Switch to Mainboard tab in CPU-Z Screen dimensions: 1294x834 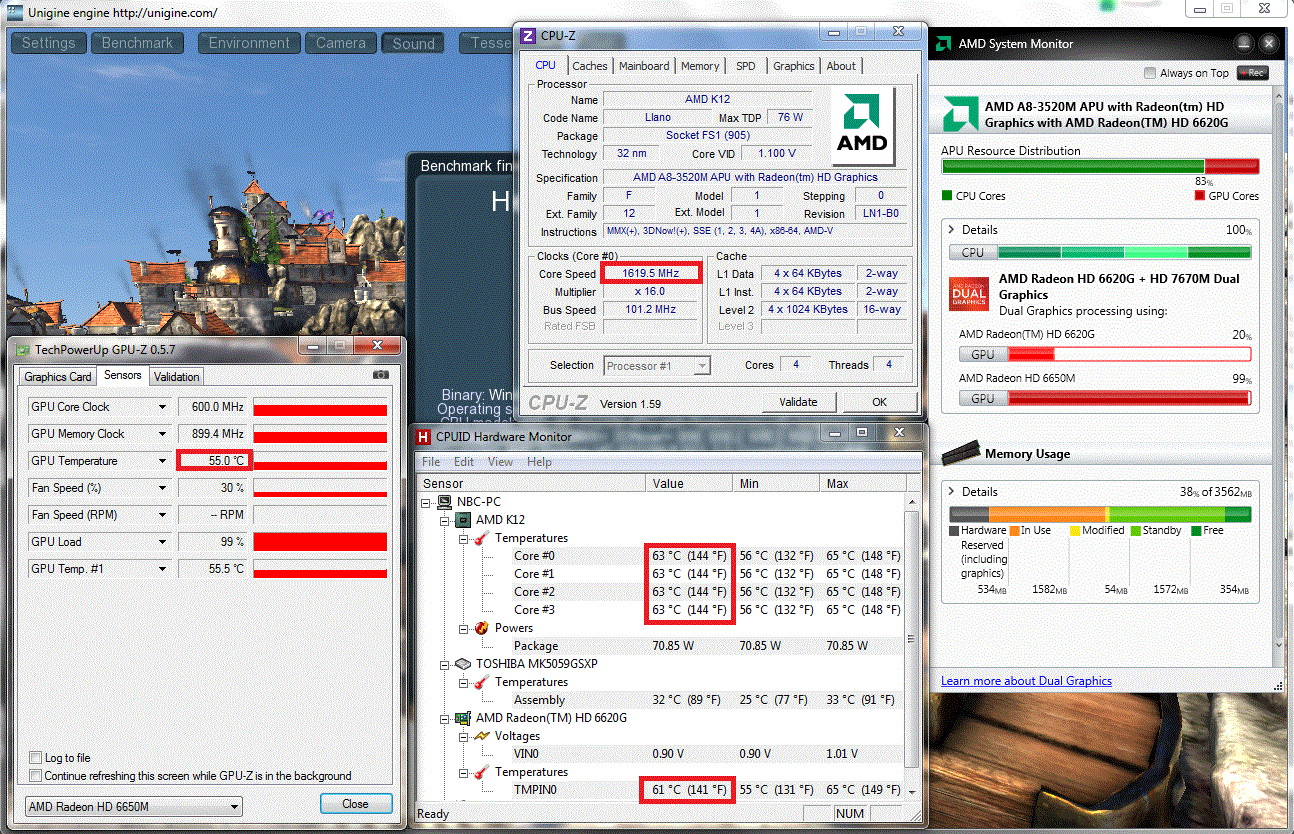coord(644,66)
